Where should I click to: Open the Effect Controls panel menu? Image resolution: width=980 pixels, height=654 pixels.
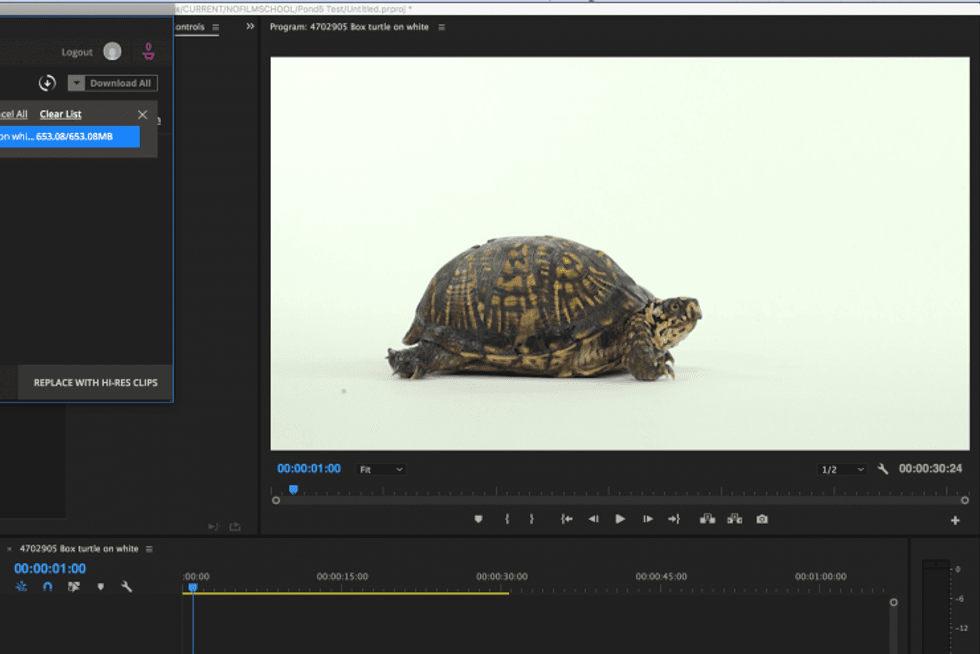[x=216, y=27]
